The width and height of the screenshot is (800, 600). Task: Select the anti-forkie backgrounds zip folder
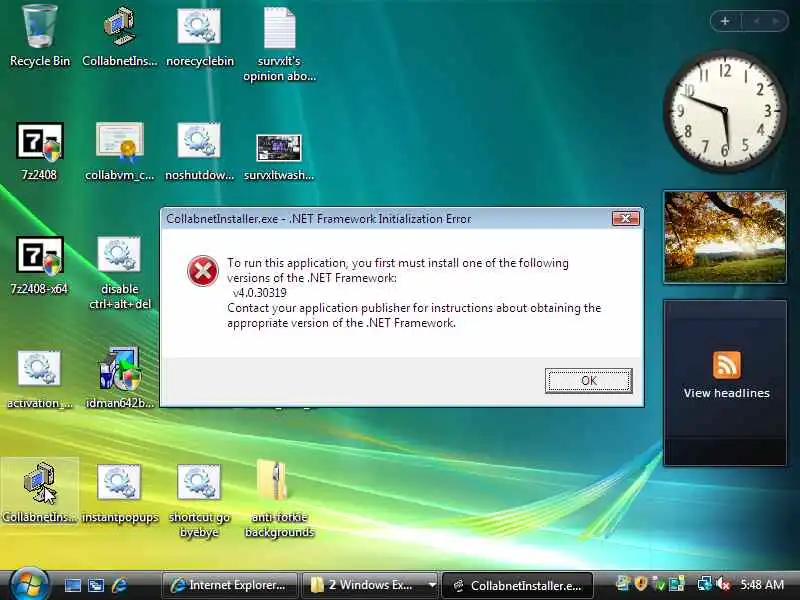click(279, 499)
